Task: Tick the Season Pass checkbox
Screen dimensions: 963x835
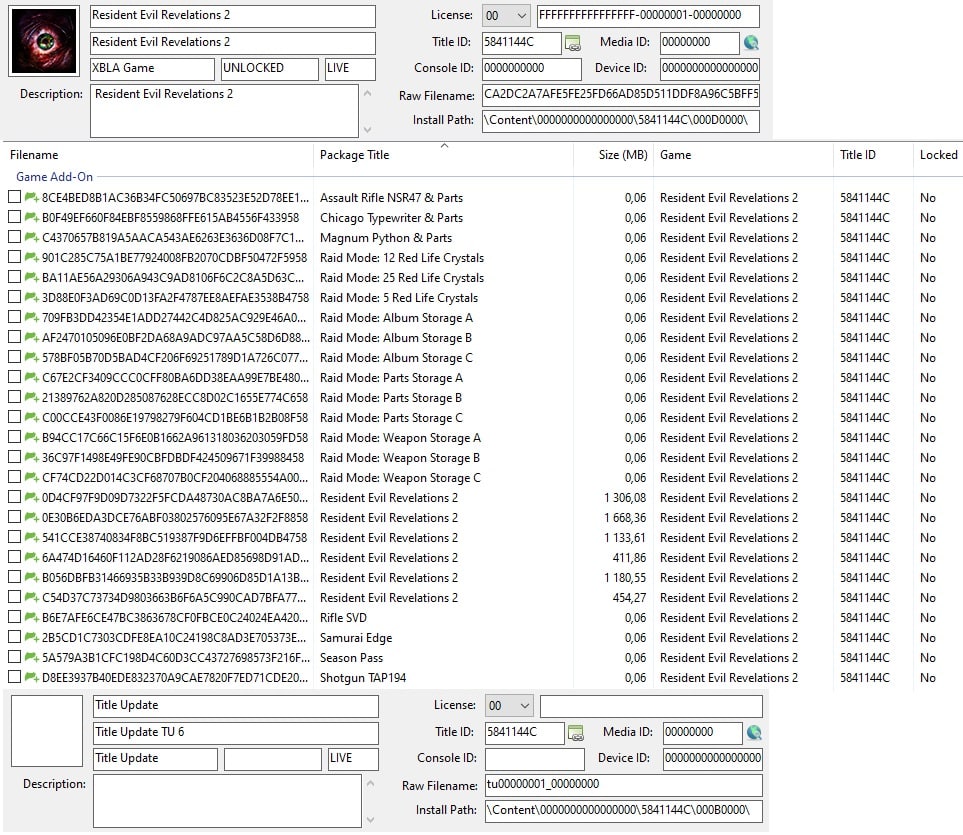Action: tap(14, 656)
